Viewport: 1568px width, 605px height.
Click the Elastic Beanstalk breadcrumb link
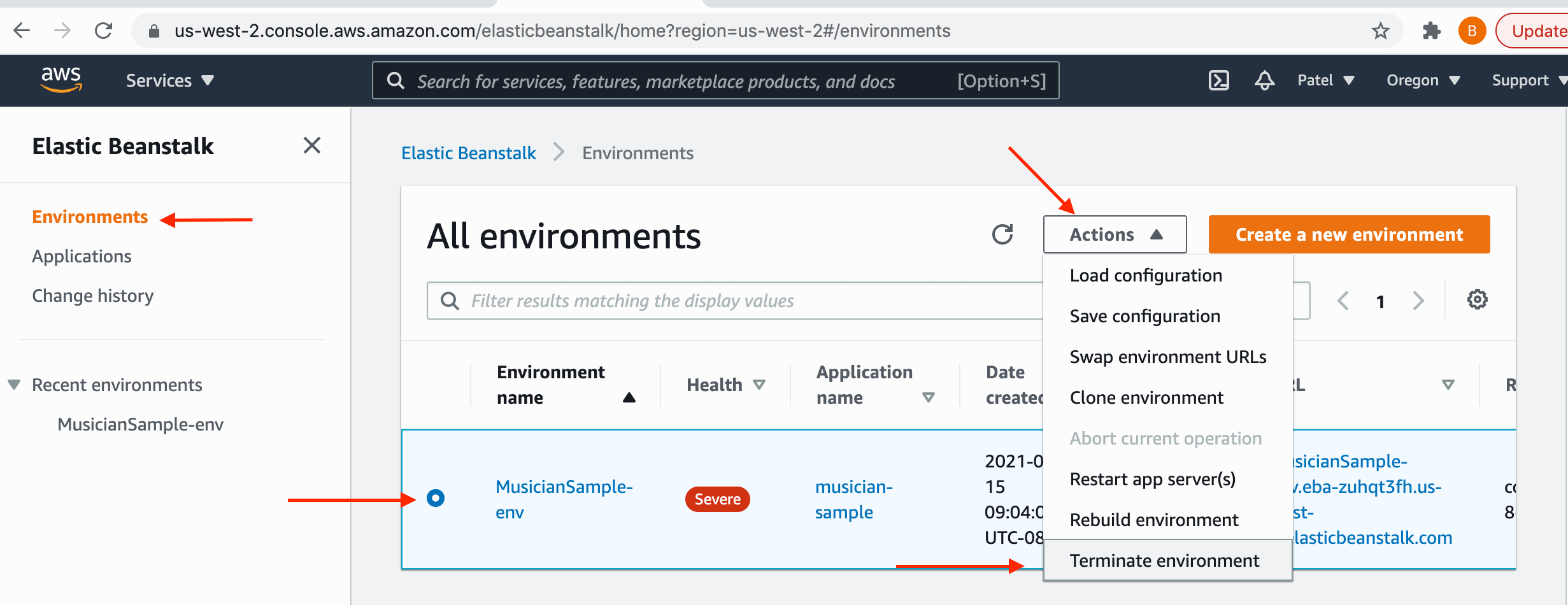tap(469, 153)
